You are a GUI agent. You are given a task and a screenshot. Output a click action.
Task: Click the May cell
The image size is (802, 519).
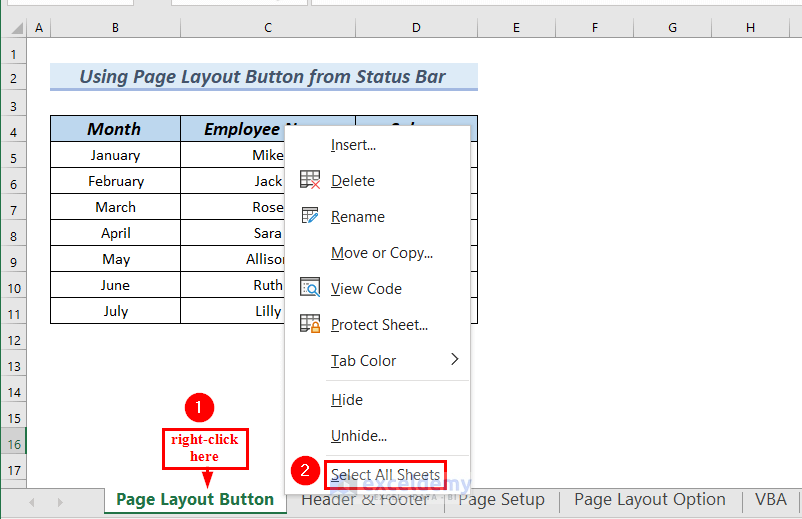116,259
